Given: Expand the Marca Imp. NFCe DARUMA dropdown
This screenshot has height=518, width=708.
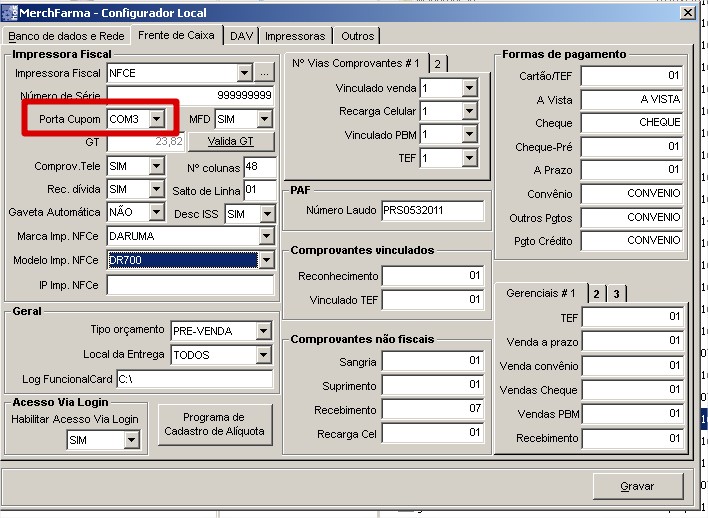Looking at the screenshot, I should pyautogui.click(x=266, y=236).
